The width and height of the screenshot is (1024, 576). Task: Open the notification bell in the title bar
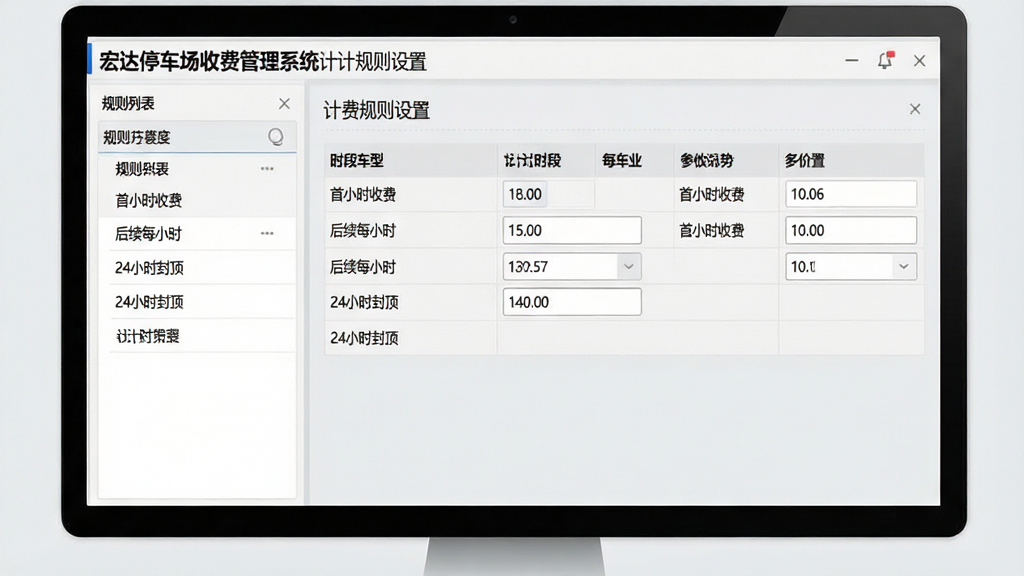coord(885,61)
